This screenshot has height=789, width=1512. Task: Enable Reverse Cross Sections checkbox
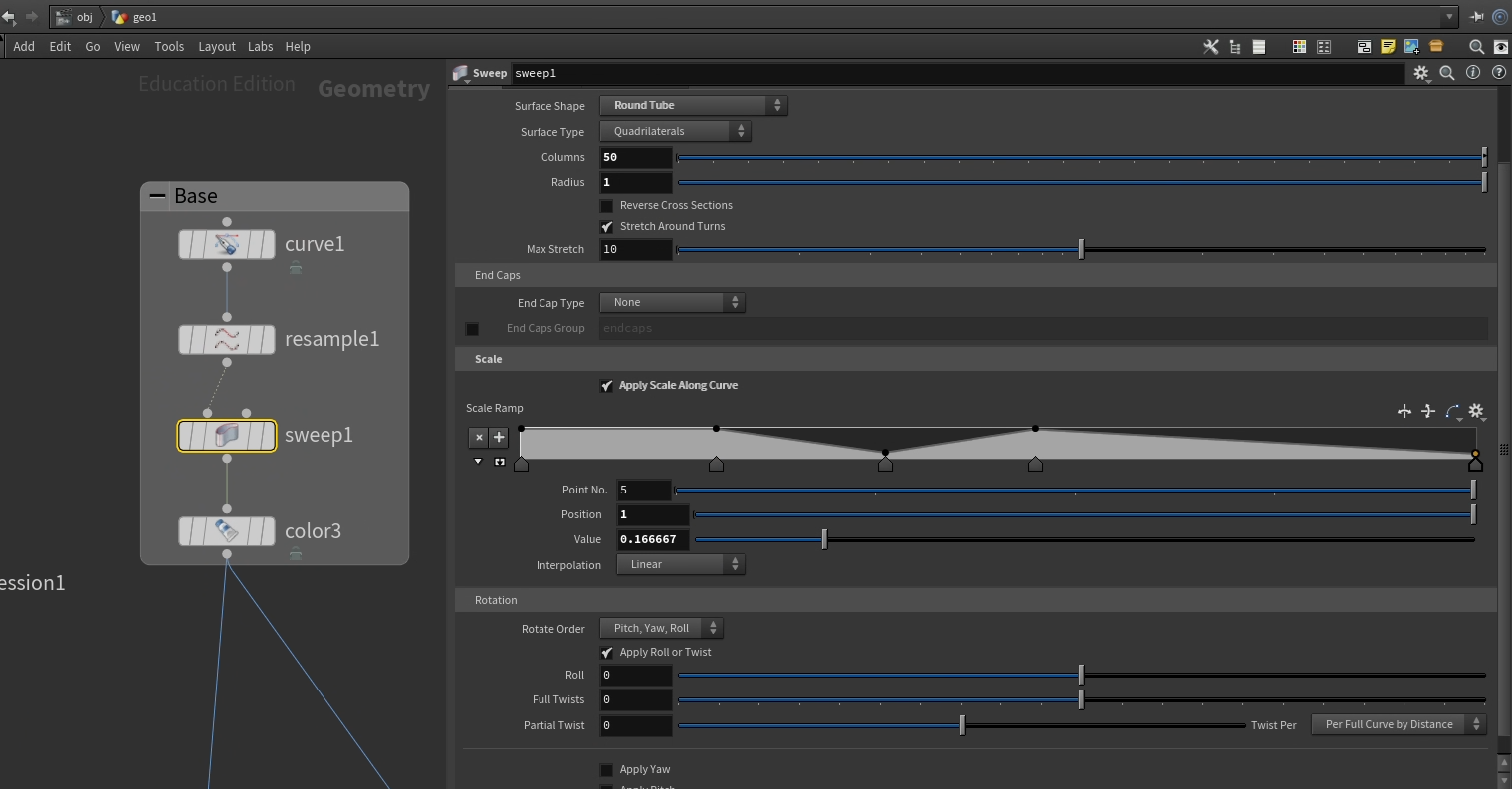(606, 206)
